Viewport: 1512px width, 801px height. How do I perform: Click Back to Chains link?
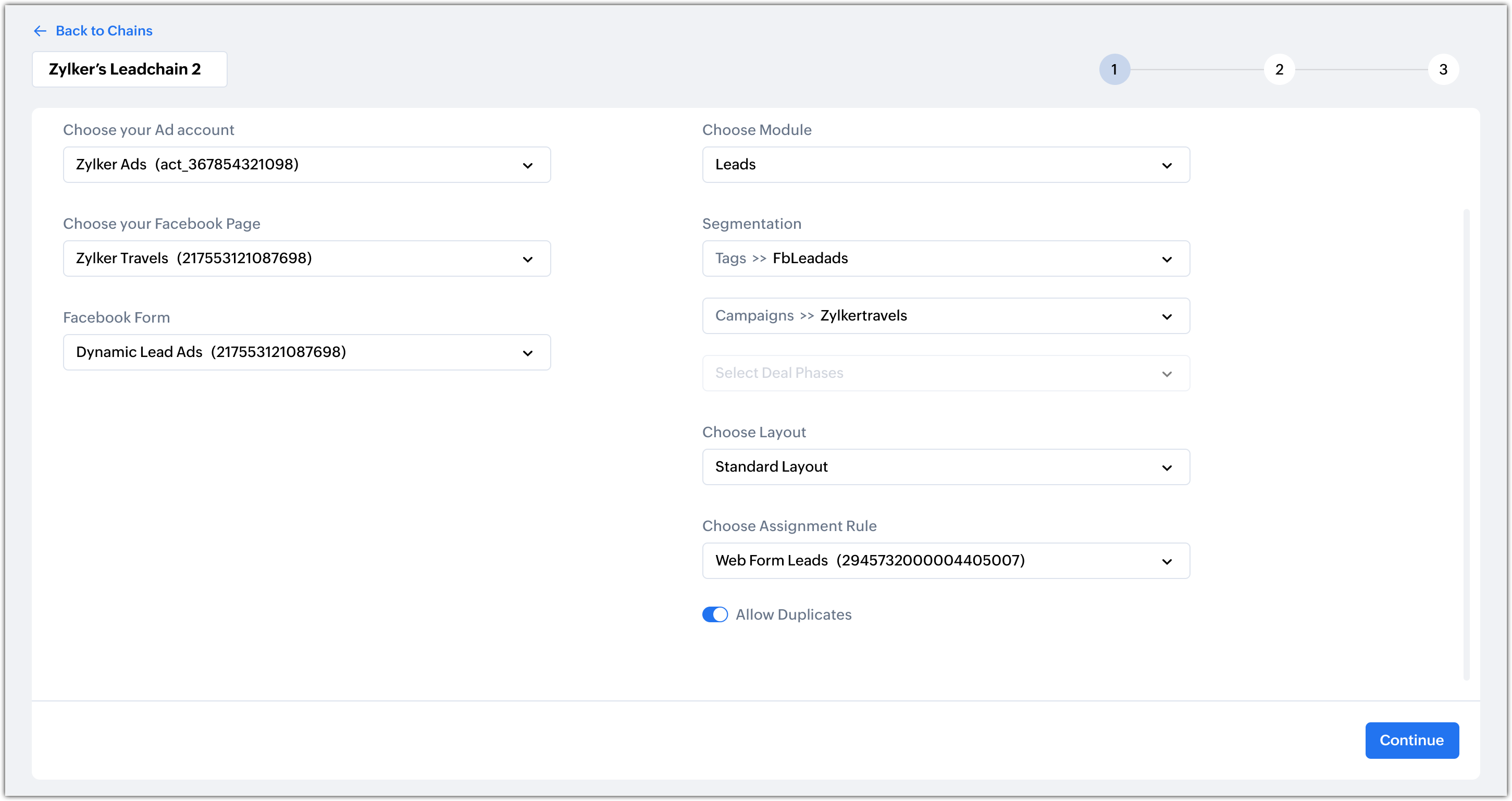coord(104,31)
